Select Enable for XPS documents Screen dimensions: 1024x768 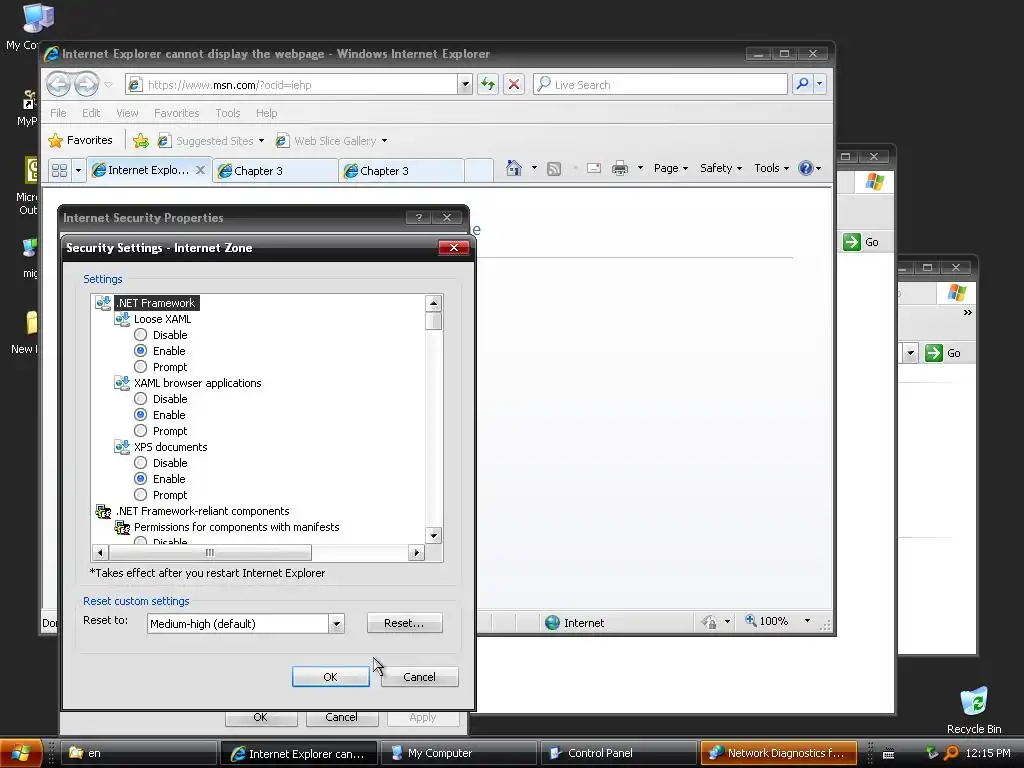pos(140,479)
